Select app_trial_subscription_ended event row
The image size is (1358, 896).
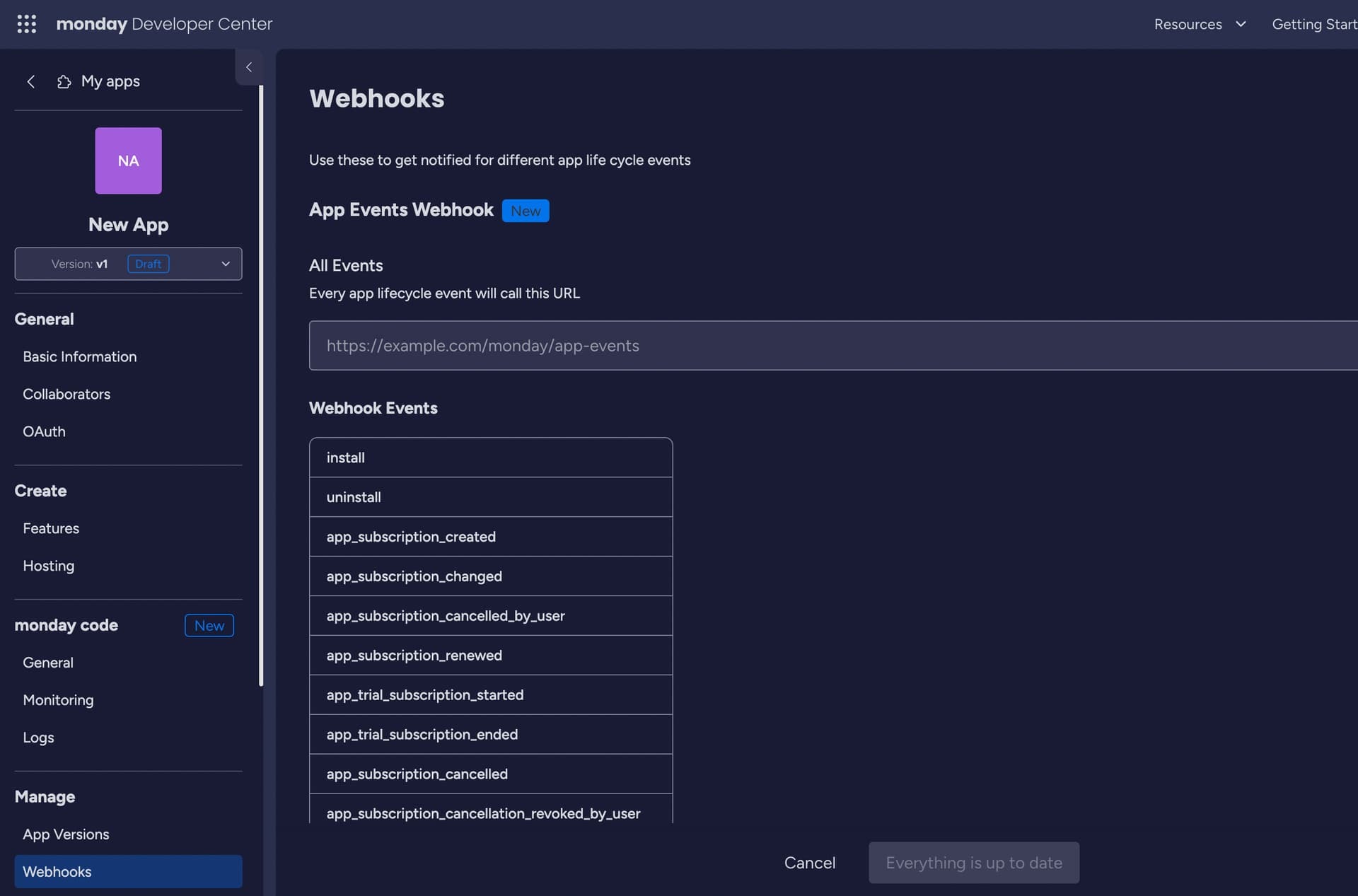[x=491, y=735]
